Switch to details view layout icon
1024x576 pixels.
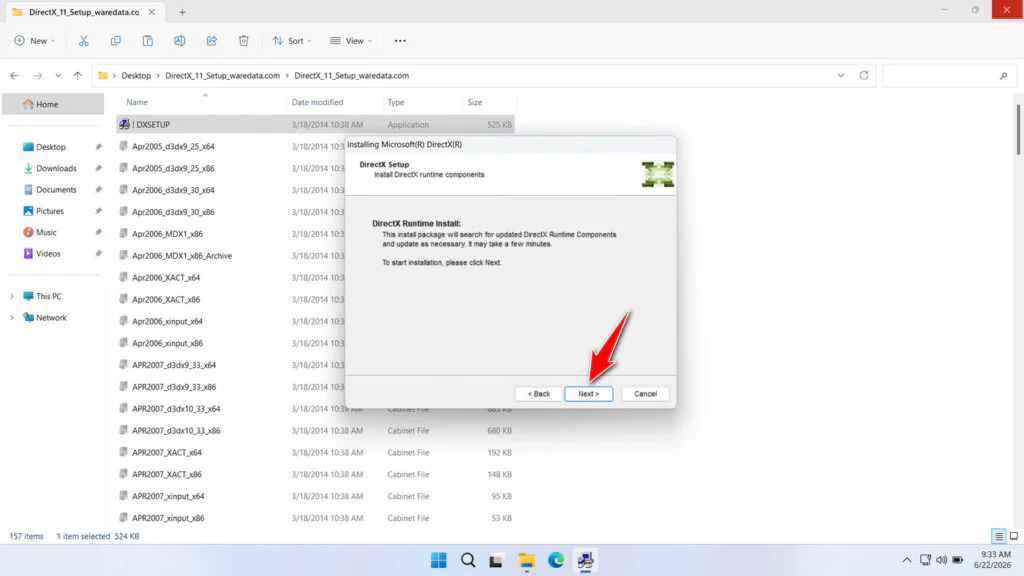pyautogui.click(x=999, y=536)
